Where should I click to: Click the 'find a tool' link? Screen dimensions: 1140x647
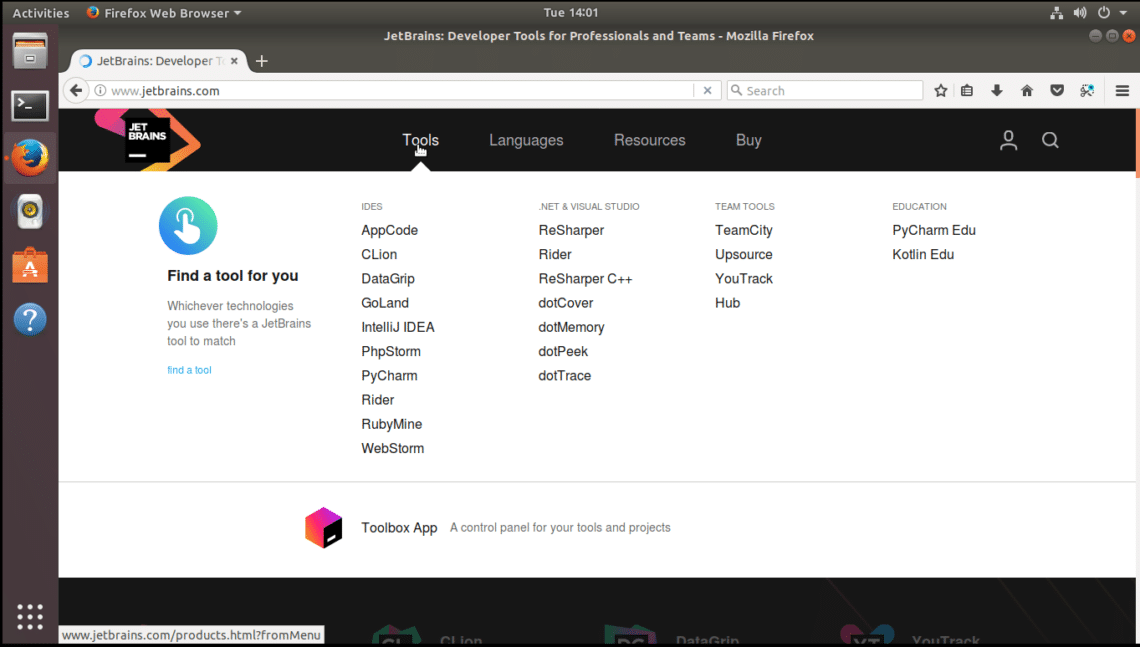[x=189, y=370]
